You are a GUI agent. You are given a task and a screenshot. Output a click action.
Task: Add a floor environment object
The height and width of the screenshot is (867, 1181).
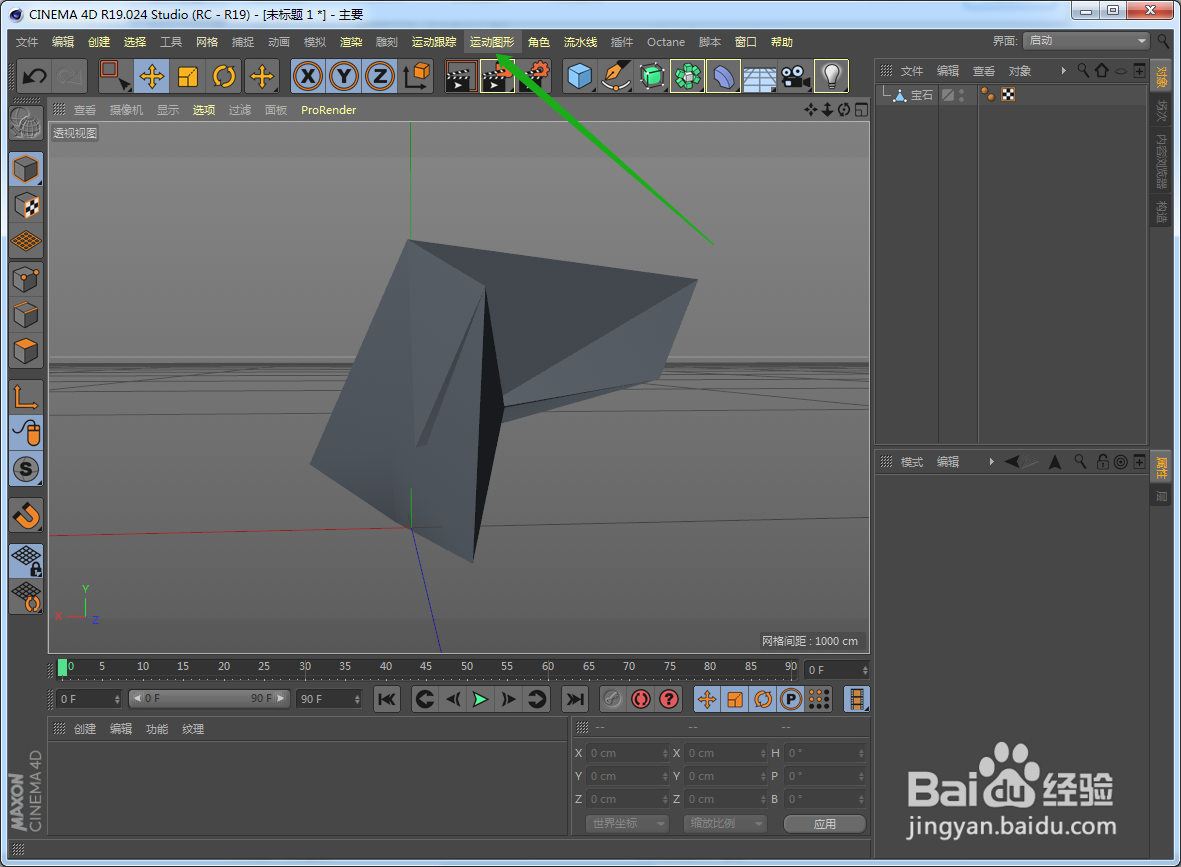pos(759,76)
